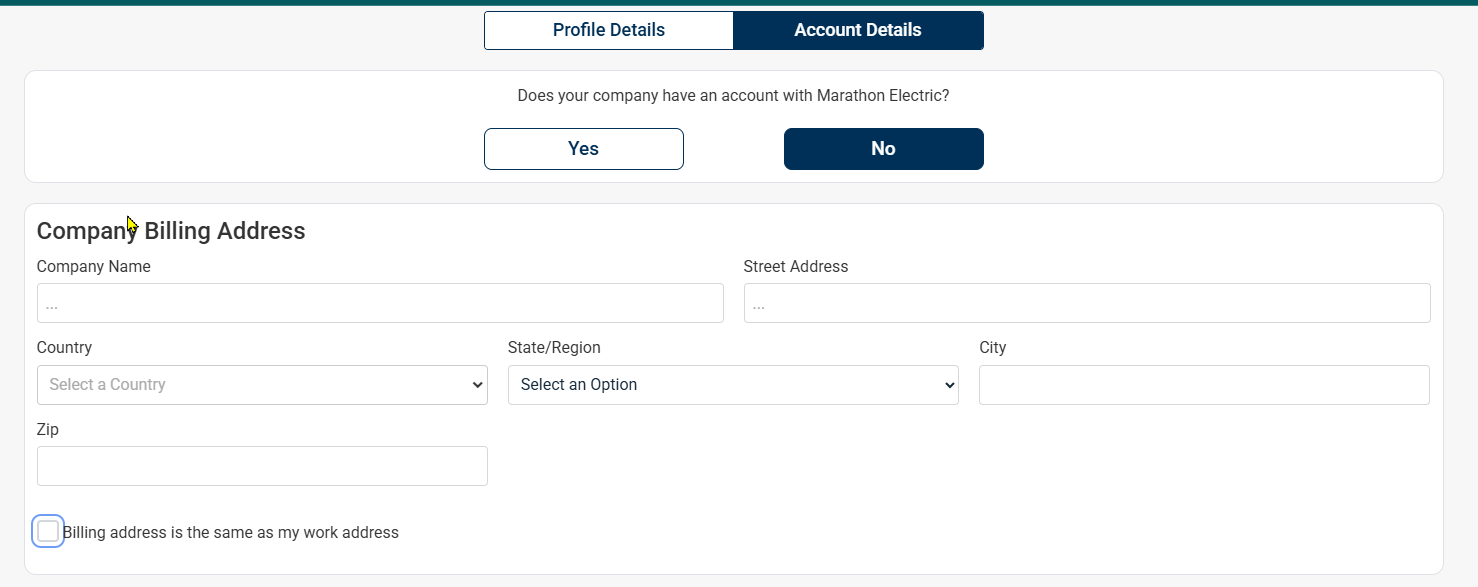Screen dimensions: 1478x587
Task: Click the Street Address field label
Action: (795, 267)
